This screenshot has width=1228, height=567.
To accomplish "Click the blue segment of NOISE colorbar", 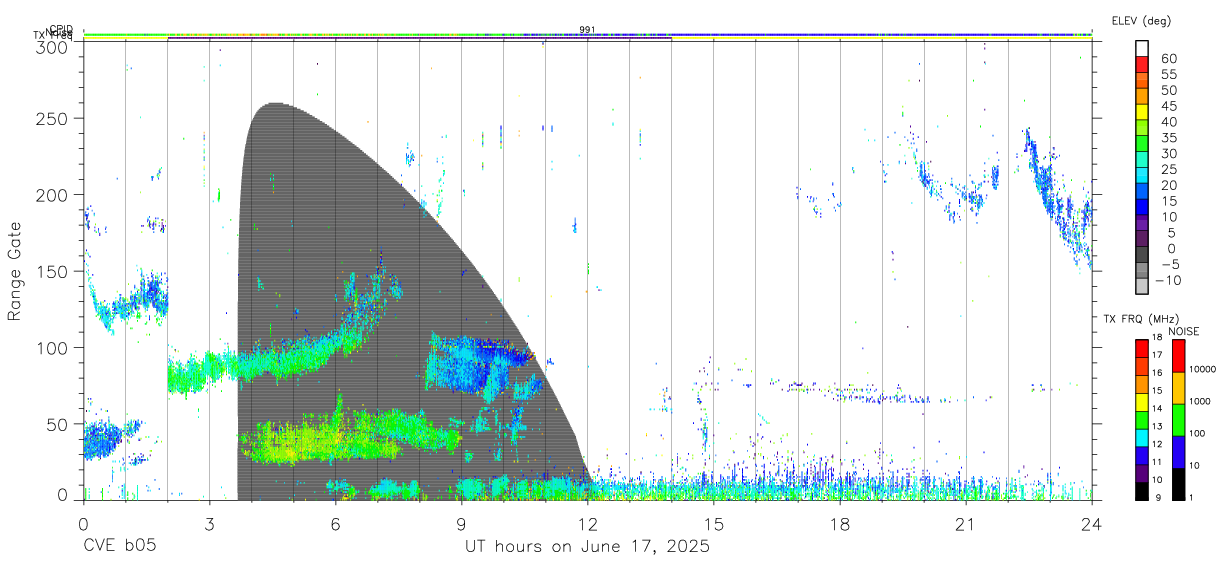I will [1178, 451].
